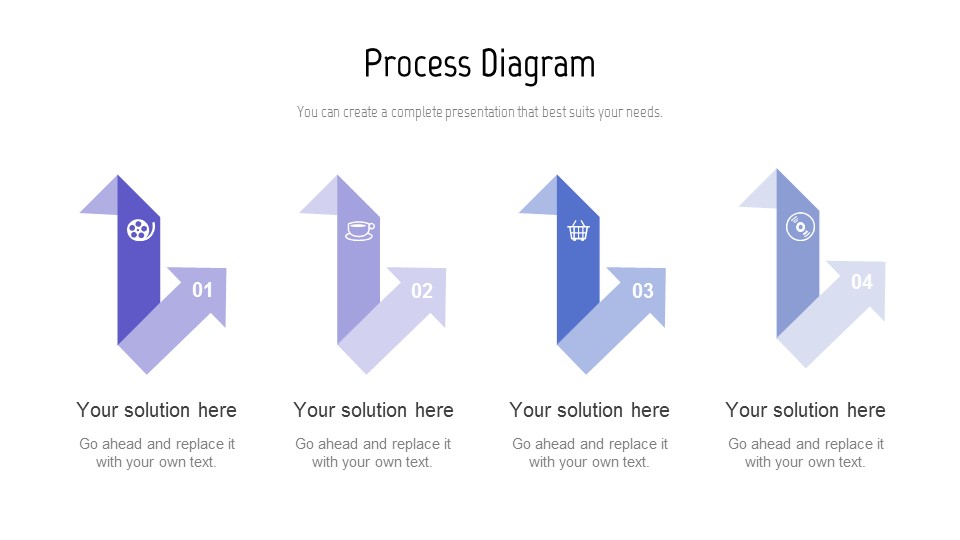Image resolution: width=960 pixels, height=540 pixels.
Task: Select the Process Diagram title
Action: [x=479, y=64]
